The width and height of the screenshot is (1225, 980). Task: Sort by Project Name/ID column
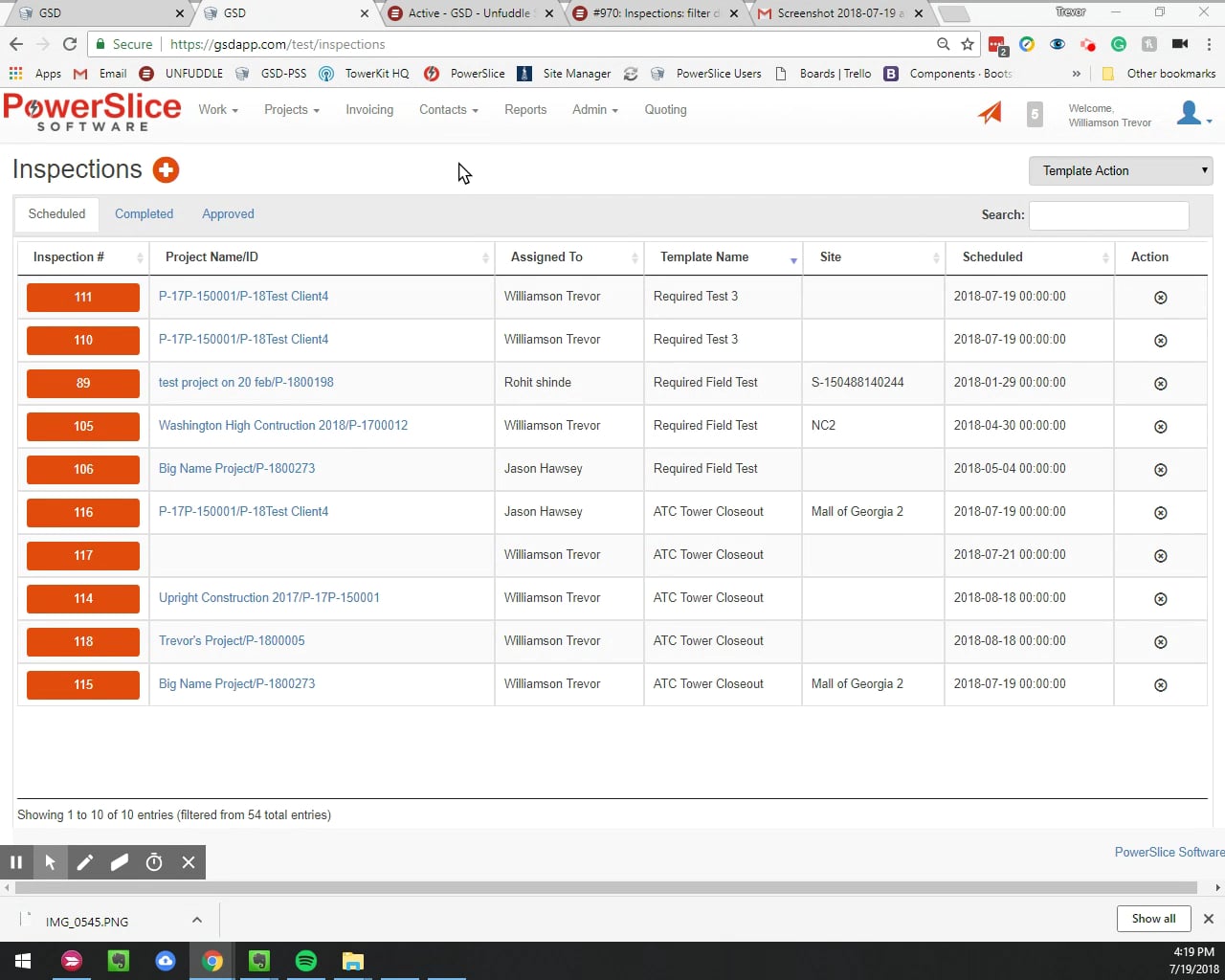(x=322, y=257)
